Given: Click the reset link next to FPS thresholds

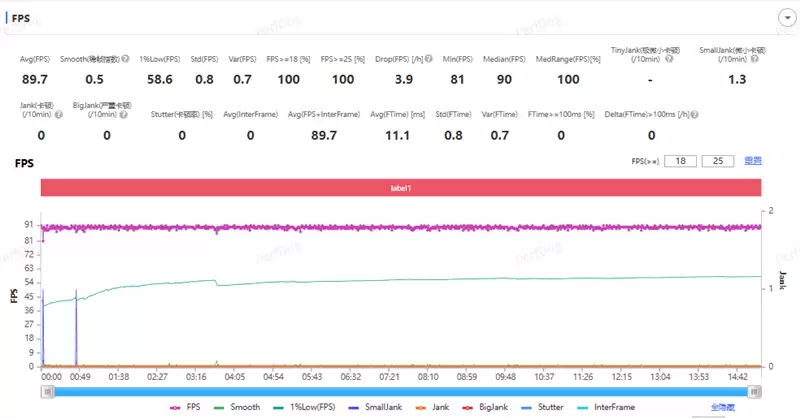Looking at the screenshot, I should tap(753, 160).
